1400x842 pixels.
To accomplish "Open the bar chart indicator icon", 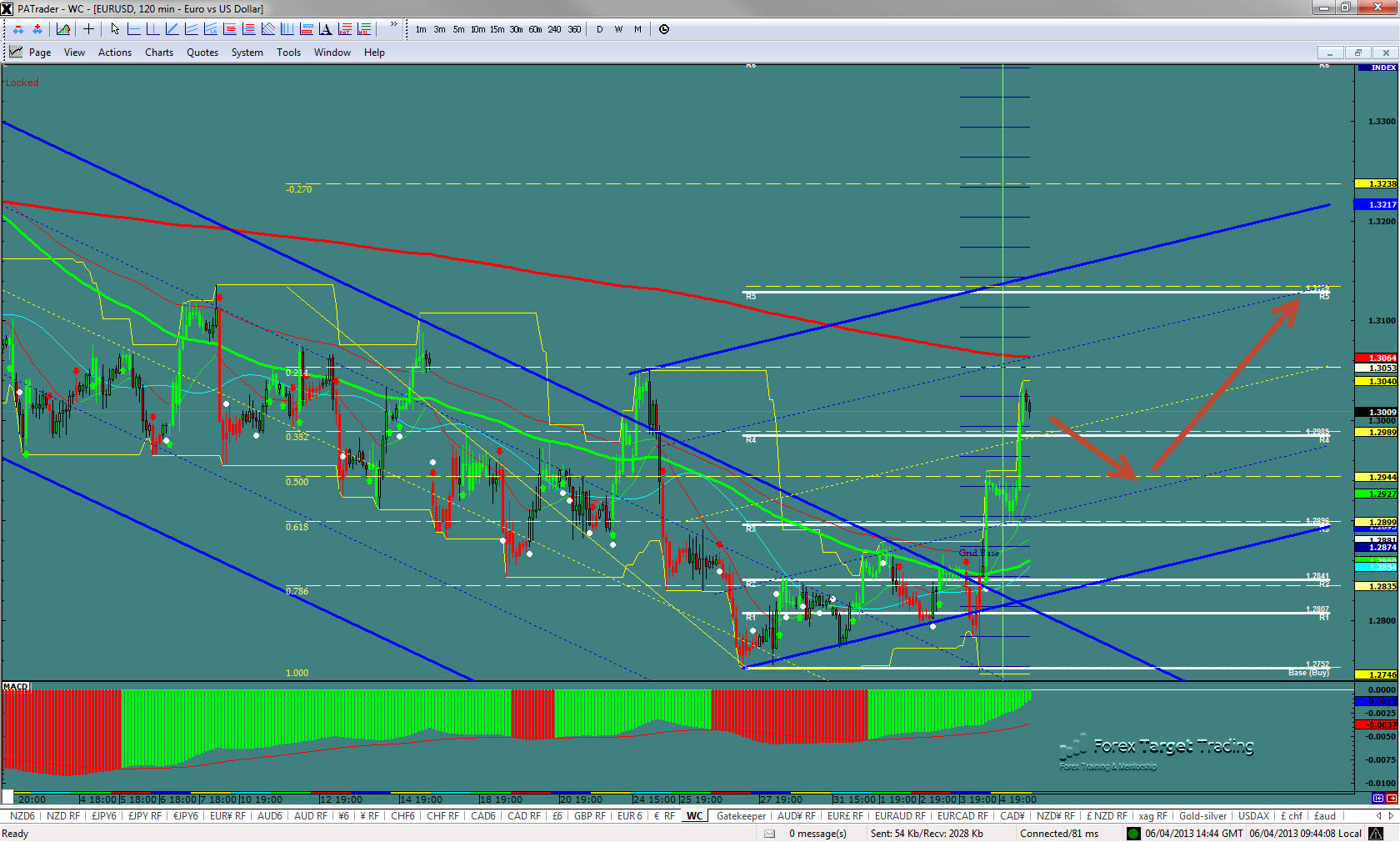I will click(63, 29).
